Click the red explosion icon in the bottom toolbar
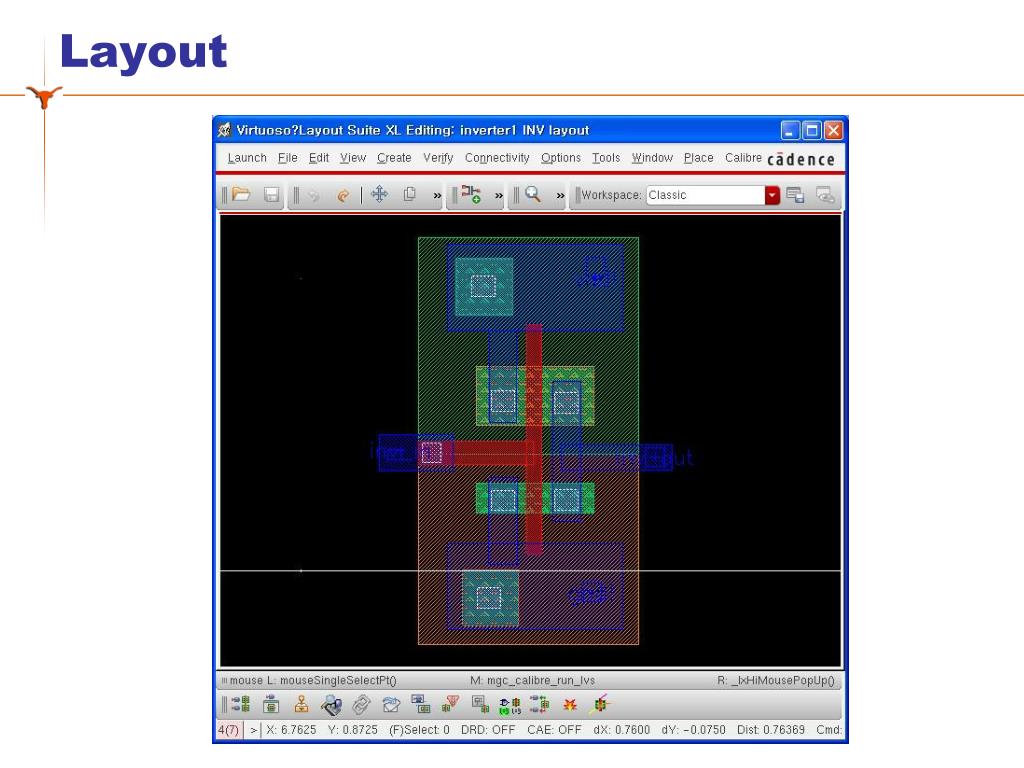The width and height of the screenshot is (1024, 768). click(x=570, y=705)
